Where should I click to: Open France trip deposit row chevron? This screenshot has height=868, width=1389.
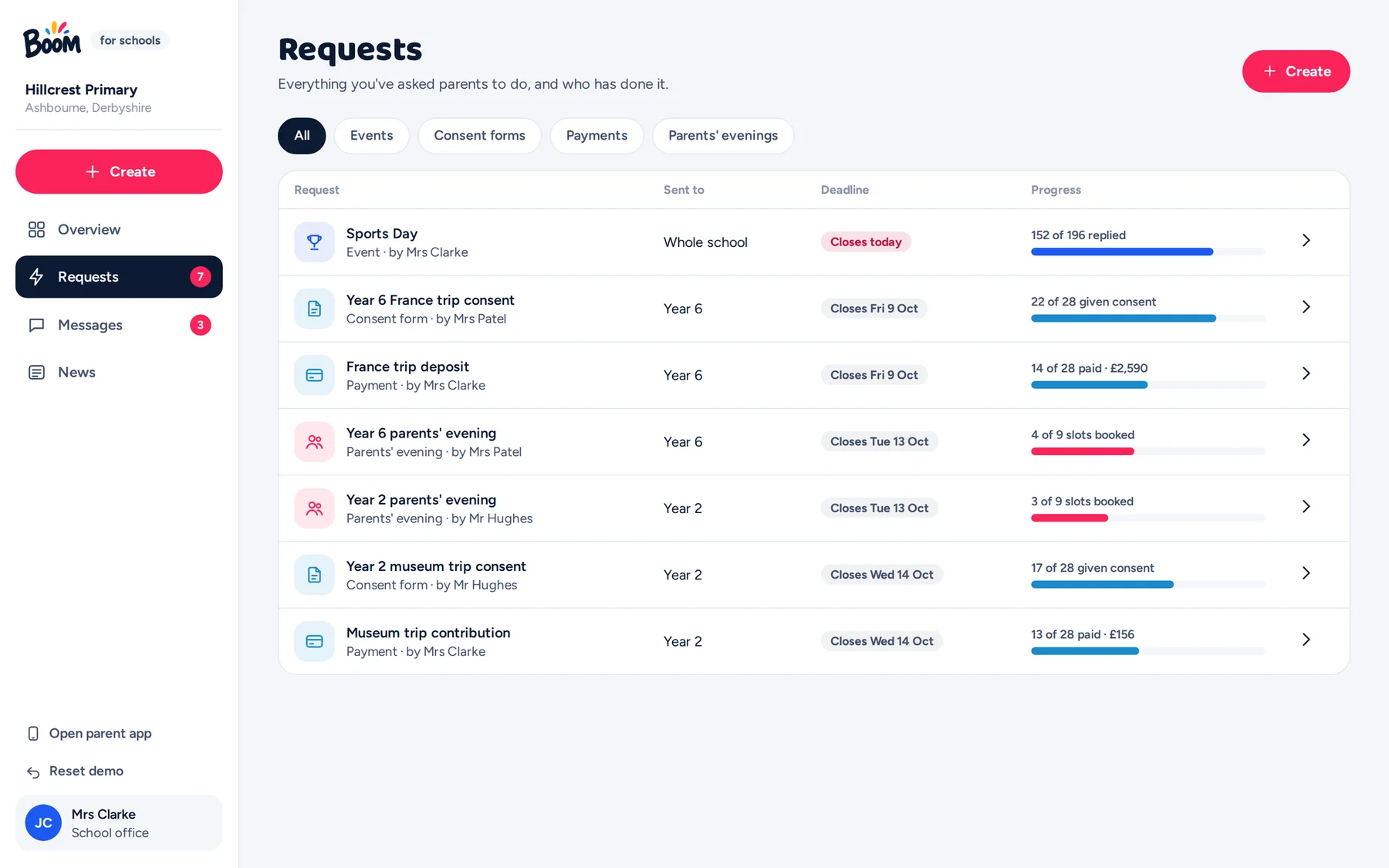(x=1306, y=373)
